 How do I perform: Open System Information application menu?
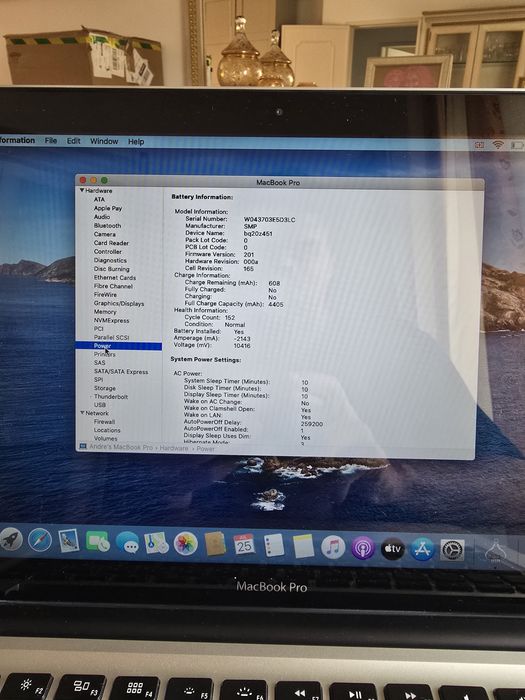[x=17, y=140]
